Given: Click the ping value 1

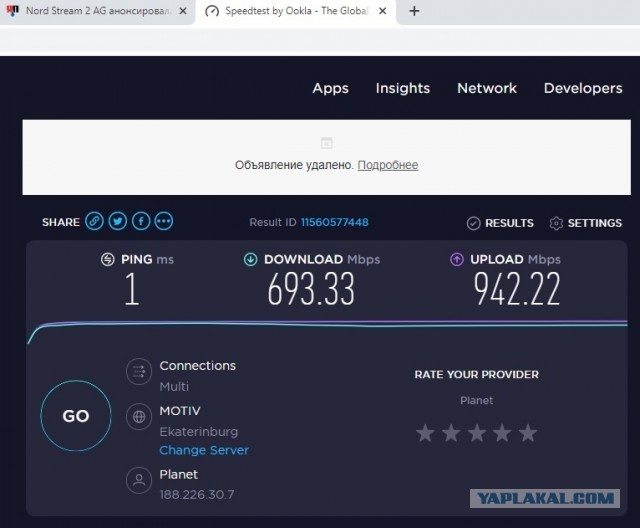Looking at the screenshot, I should [132, 289].
